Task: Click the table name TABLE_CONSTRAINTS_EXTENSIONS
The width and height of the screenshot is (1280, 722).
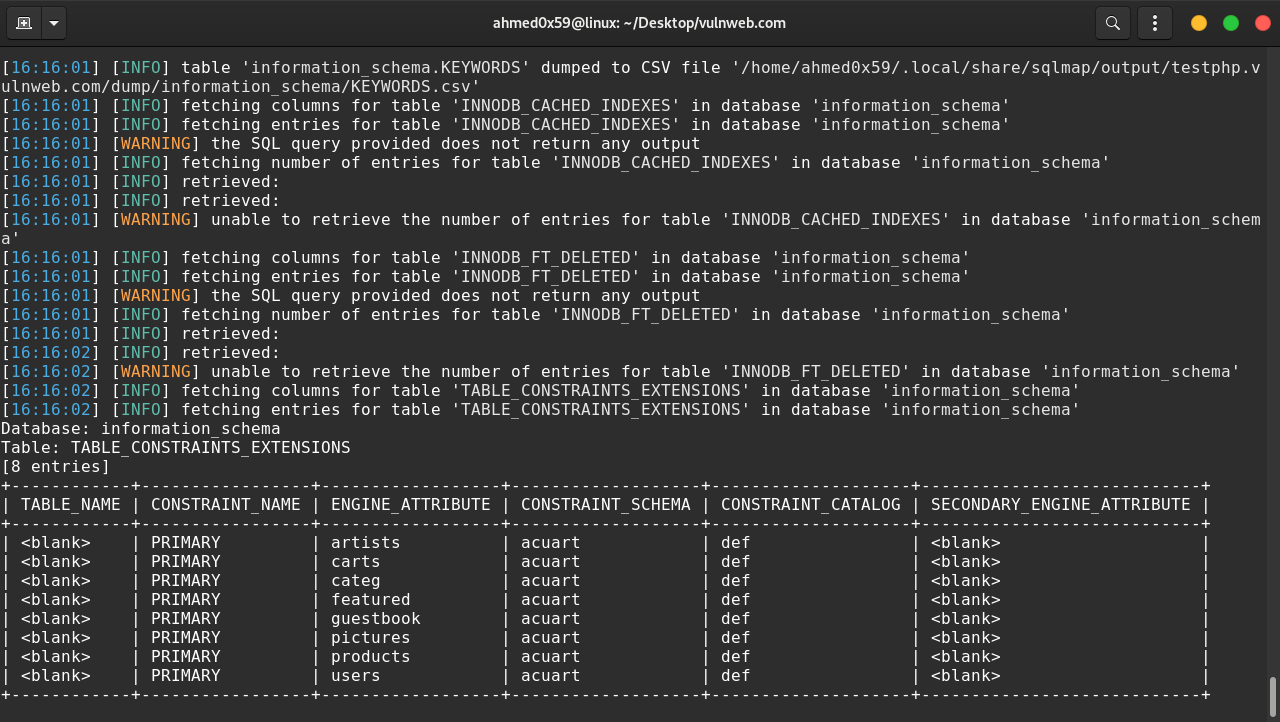Action: coord(208,447)
